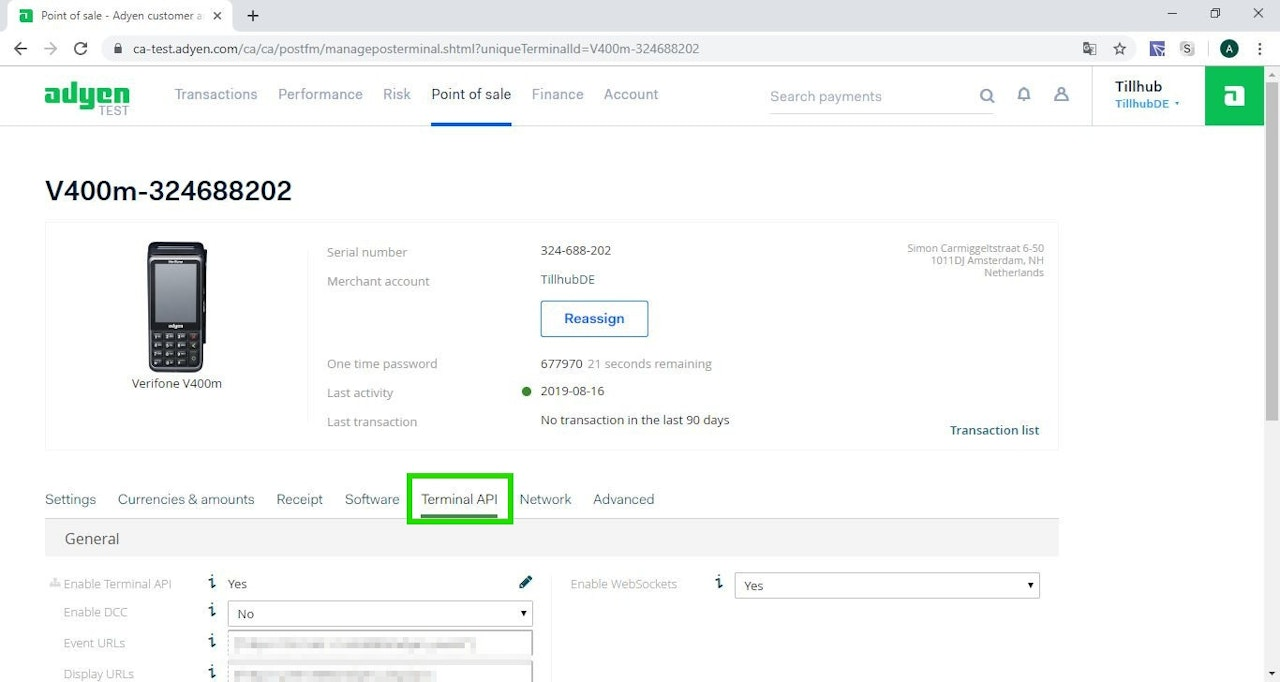Viewport: 1280px width, 682px height.
Task: Show info for Enable WebSockets
Action: tap(718, 582)
